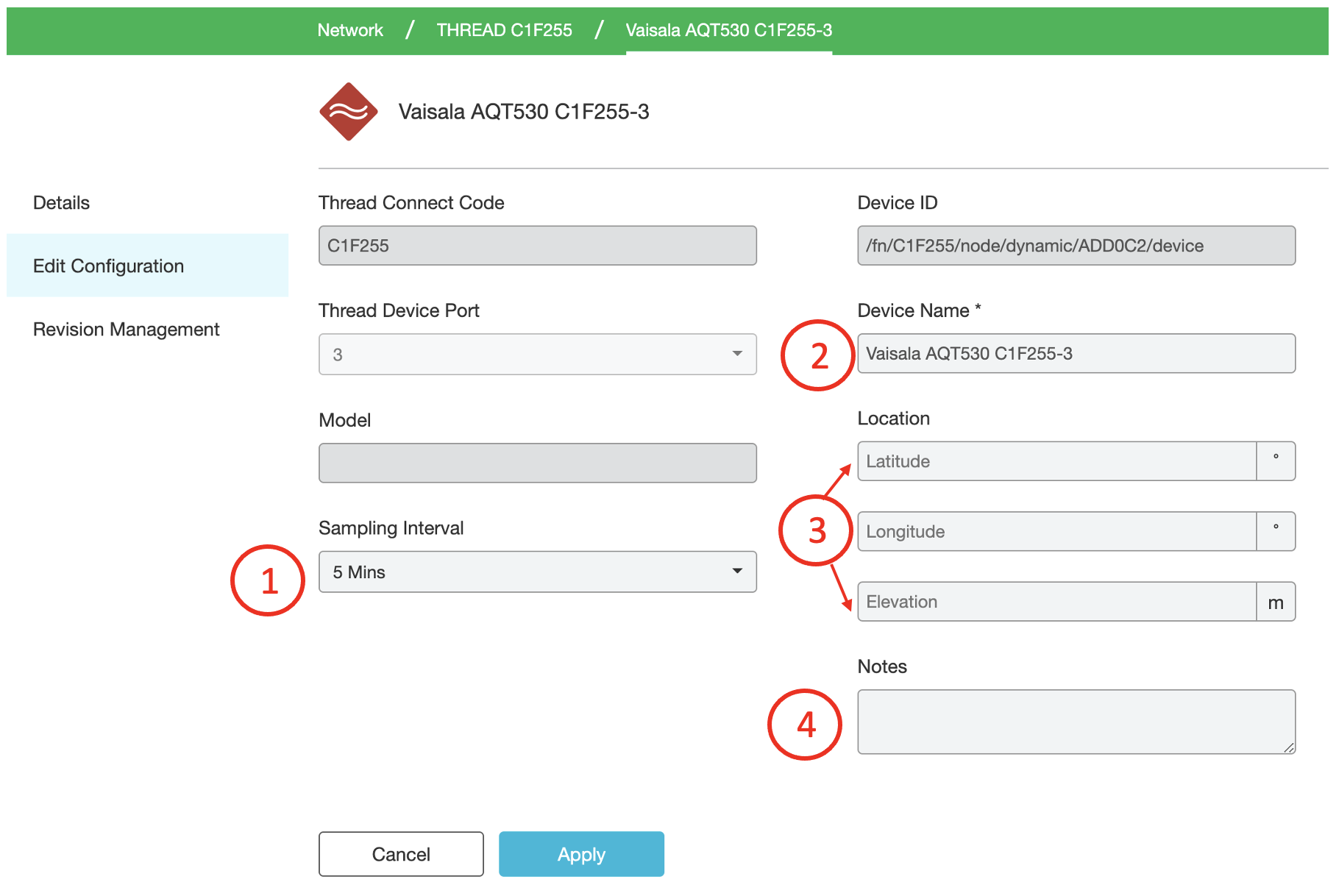
Task: Click the Device ID field
Action: (1076, 246)
